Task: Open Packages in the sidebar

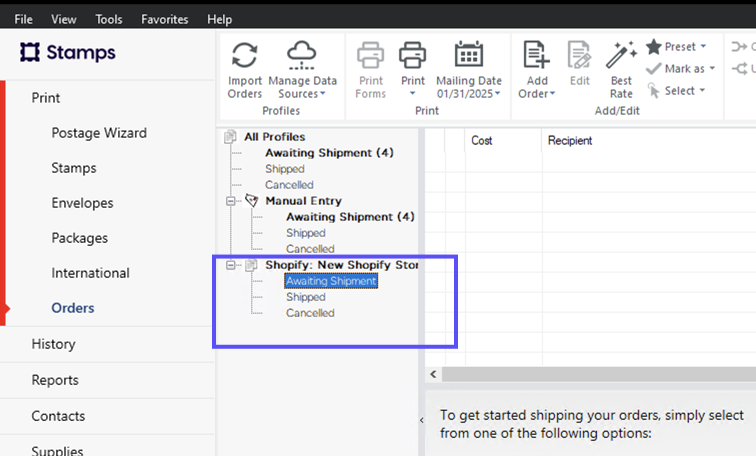Action: (x=80, y=238)
